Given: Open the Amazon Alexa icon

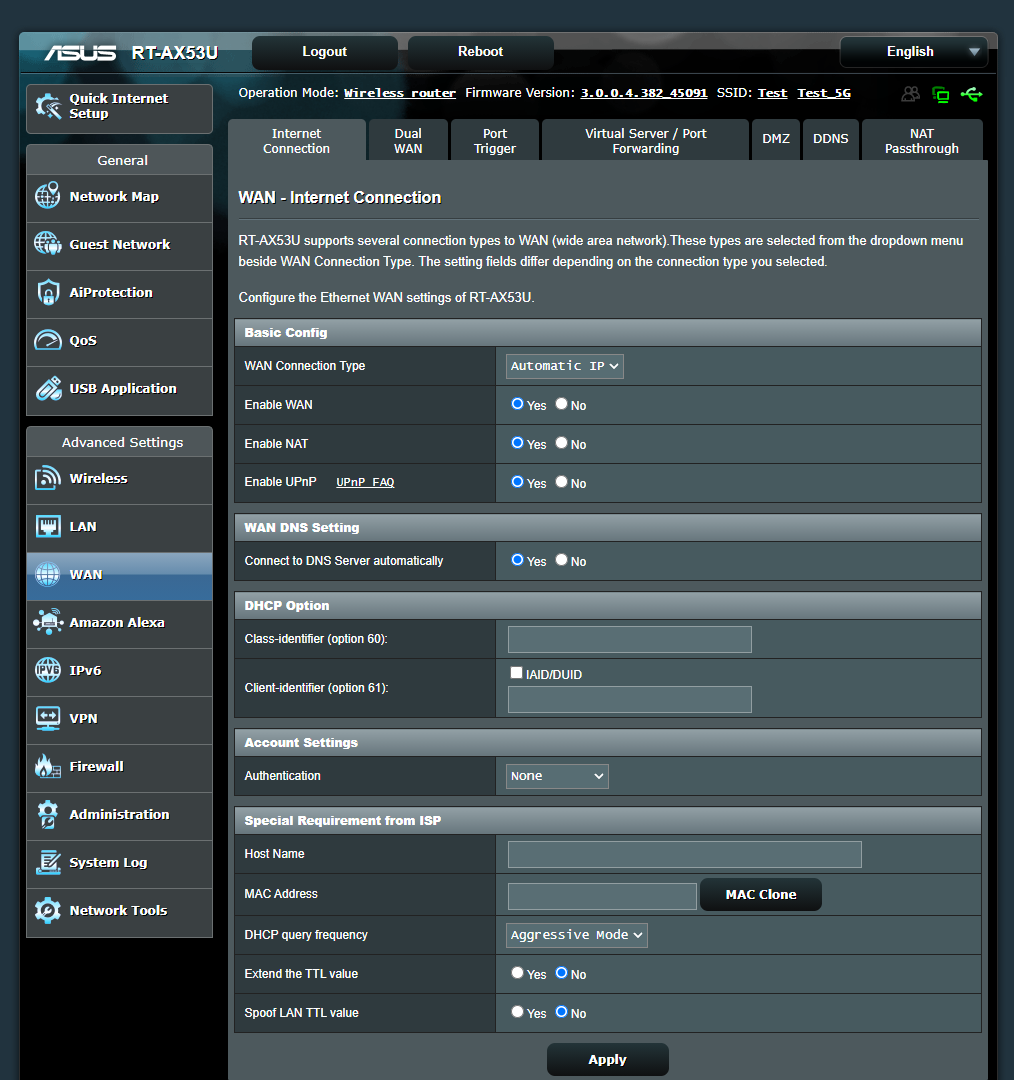Looking at the screenshot, I should click(x=48, y=622).
